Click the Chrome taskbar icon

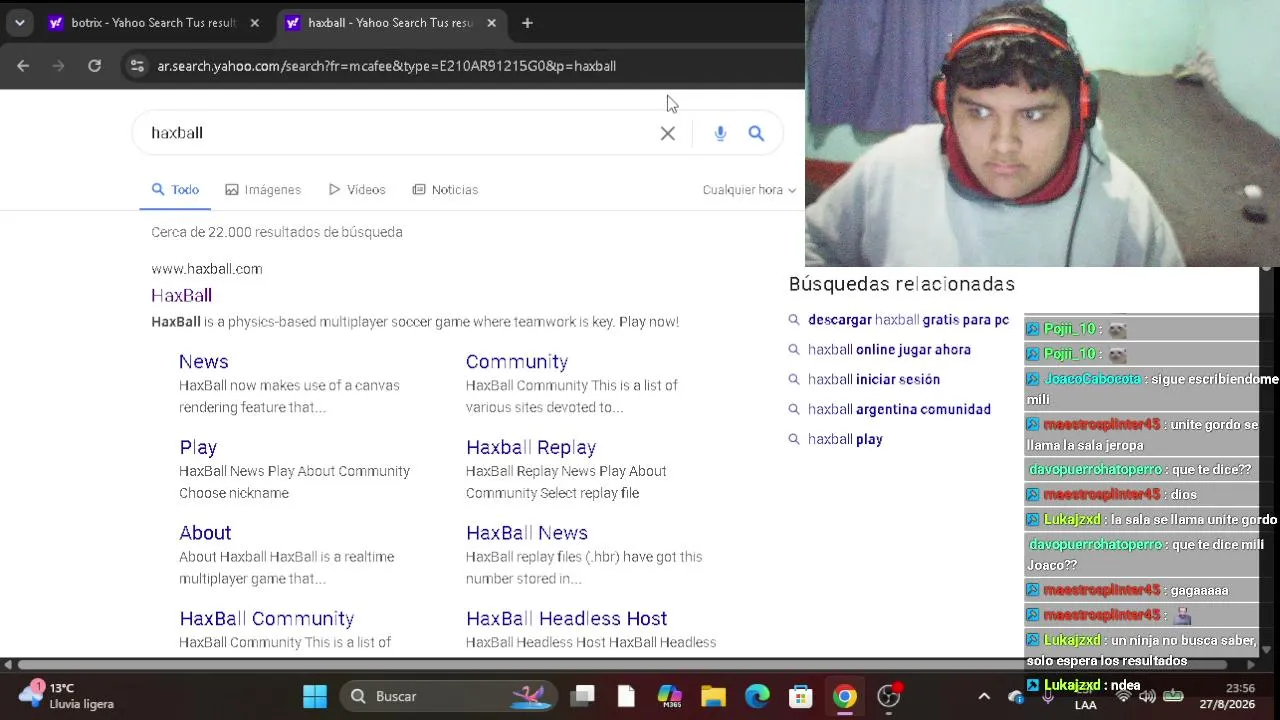845,696
